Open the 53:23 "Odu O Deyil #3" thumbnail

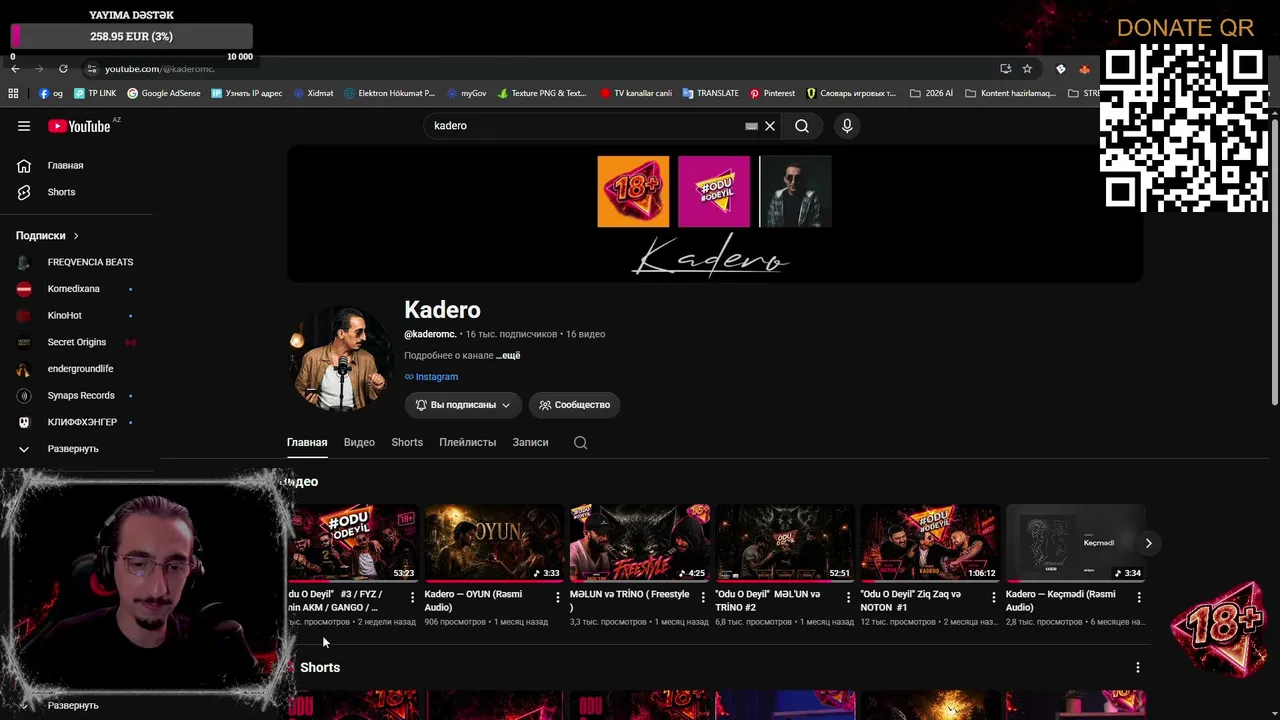pyautogui.click(x=353, y=543)
